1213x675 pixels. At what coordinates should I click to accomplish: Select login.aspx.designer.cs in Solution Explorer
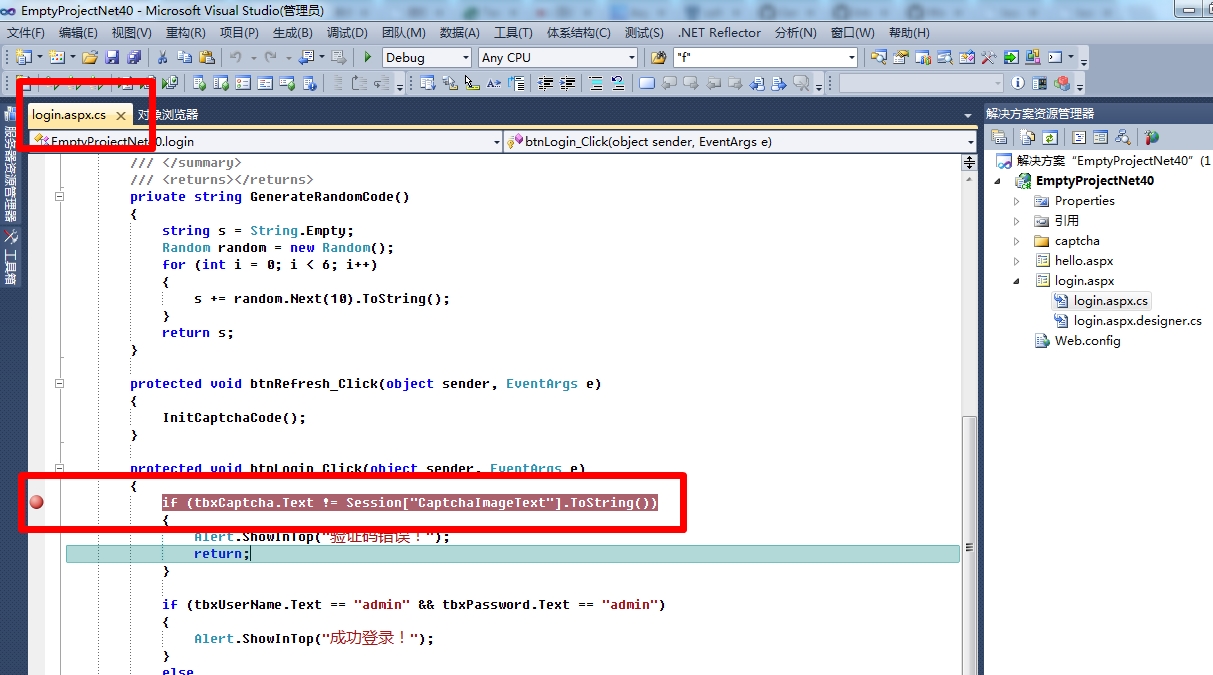1137,321
